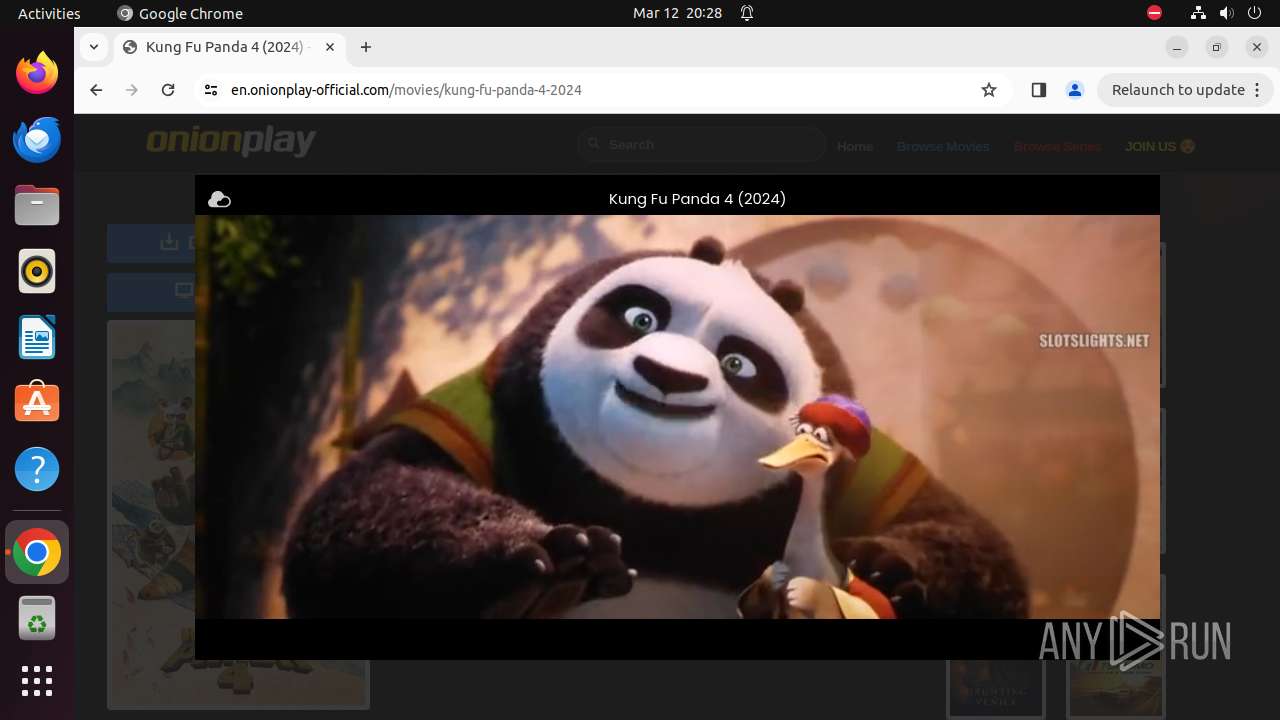Screen dimensions: 1280x720
Task: Click the Kung Fu Panda 4 (2024) player title
Action: pos(697,199)
